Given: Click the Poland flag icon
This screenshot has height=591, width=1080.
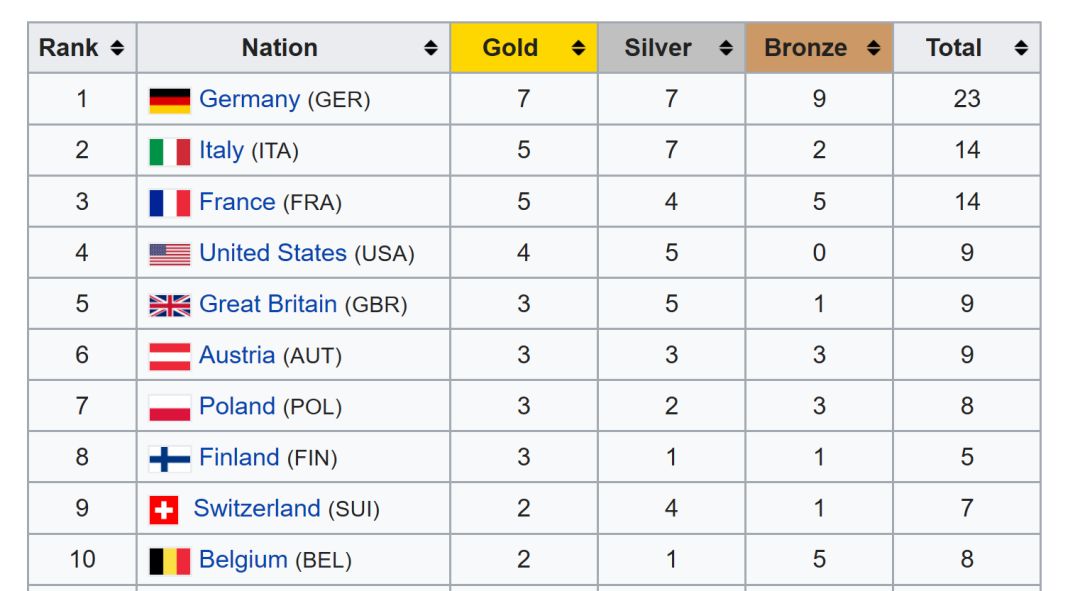Looking at the screenshot, I should [169, 408].
